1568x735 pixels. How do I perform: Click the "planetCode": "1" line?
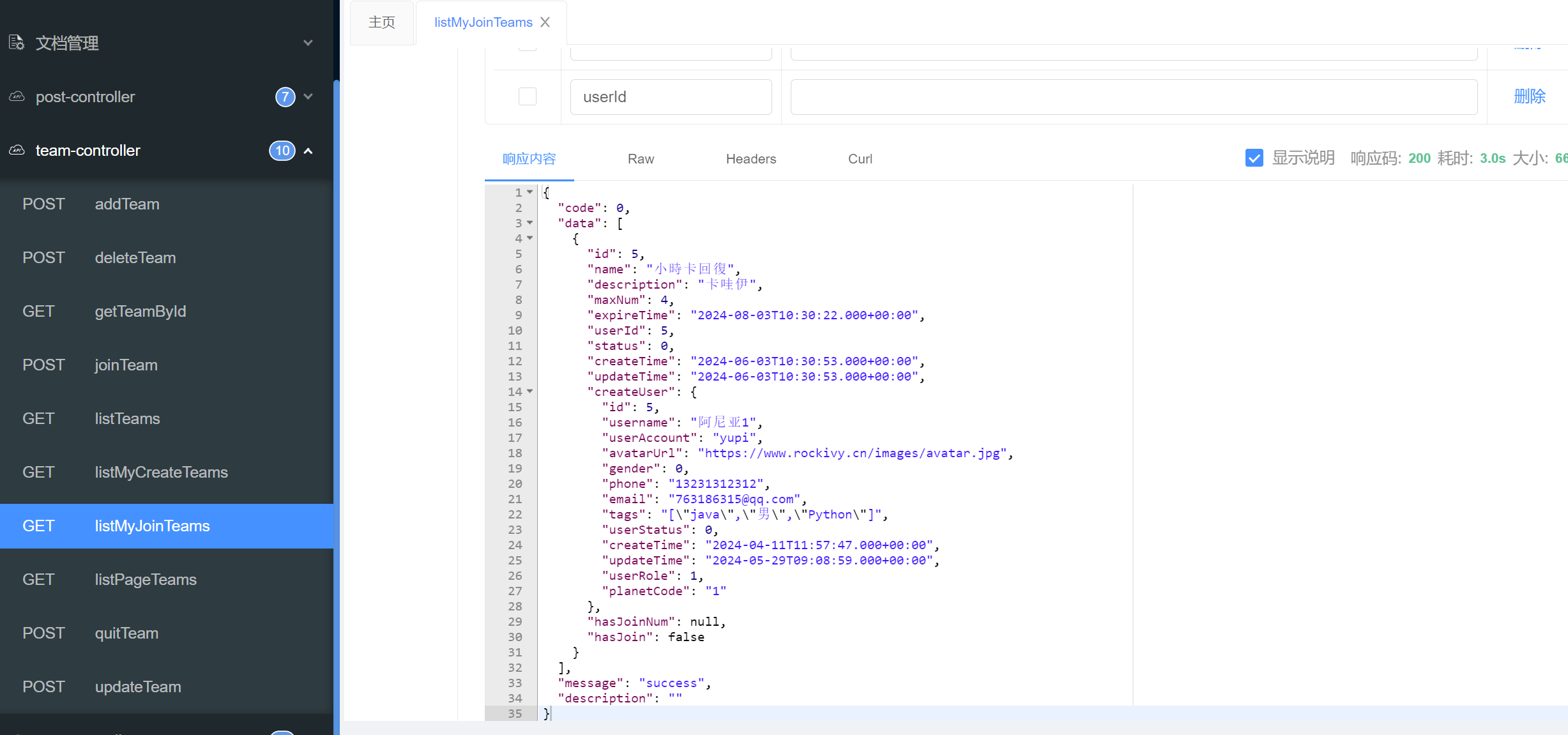tap(664, 591)
